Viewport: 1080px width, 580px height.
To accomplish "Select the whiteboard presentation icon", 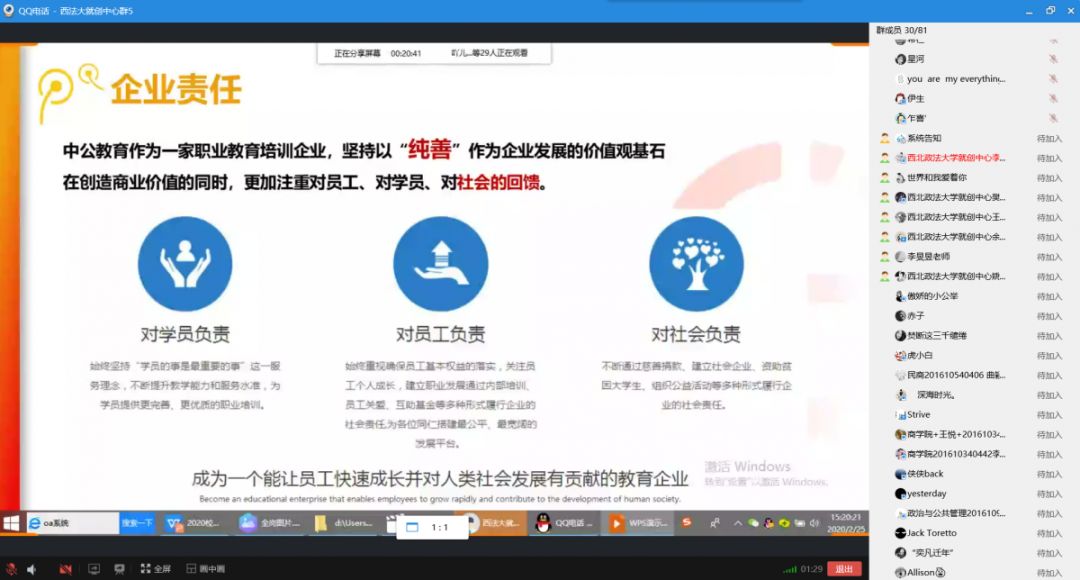I will pos(119,568).
